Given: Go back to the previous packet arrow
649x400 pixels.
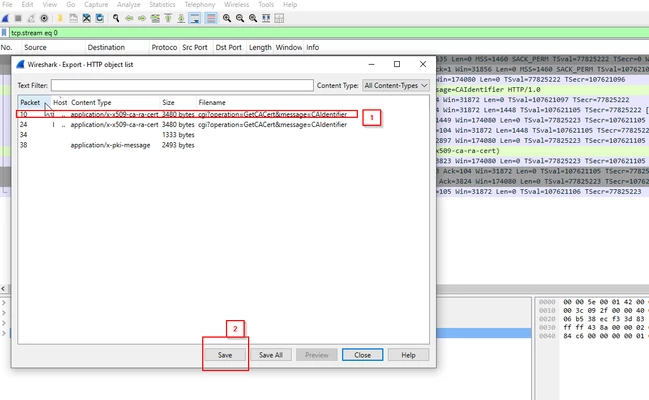Looking at the screenshot, I should click(129, 18).
